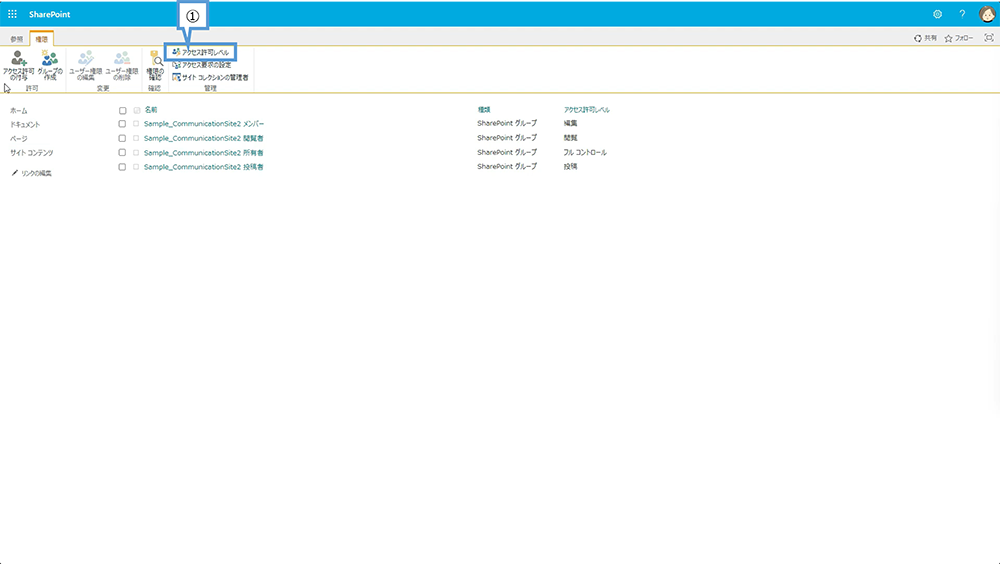Sort by the 種類 column header
The width and height of the screenshot is (1000, 564).
pos(484,110)
